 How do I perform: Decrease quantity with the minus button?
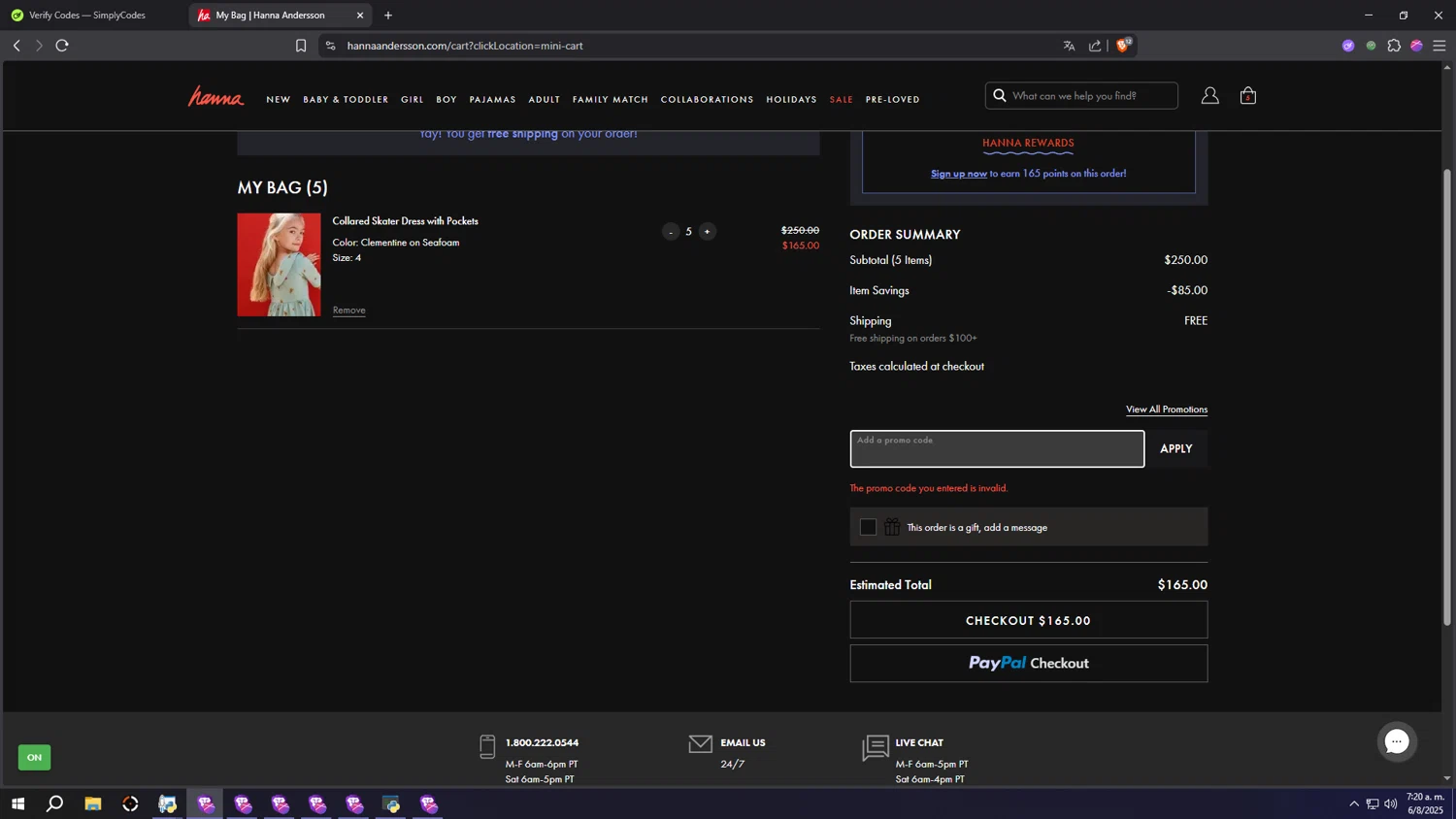671,232
